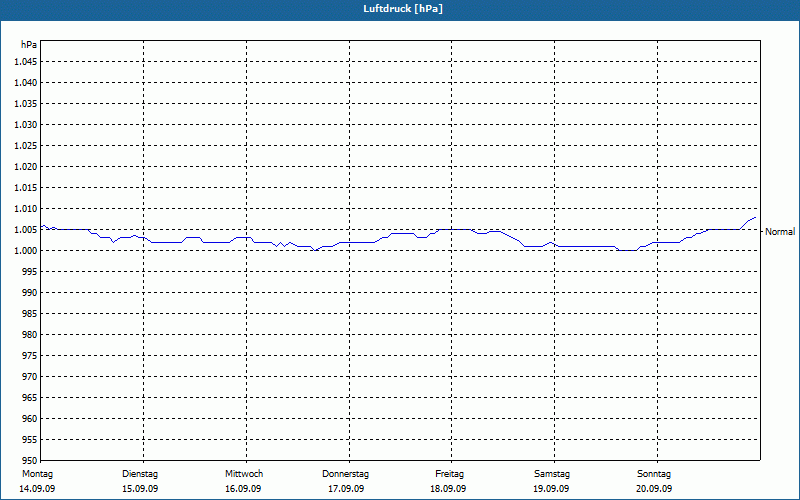Select the 980 axis value
Image resolution: width=800 pixels, height=500 pixels.
(30, 334)
